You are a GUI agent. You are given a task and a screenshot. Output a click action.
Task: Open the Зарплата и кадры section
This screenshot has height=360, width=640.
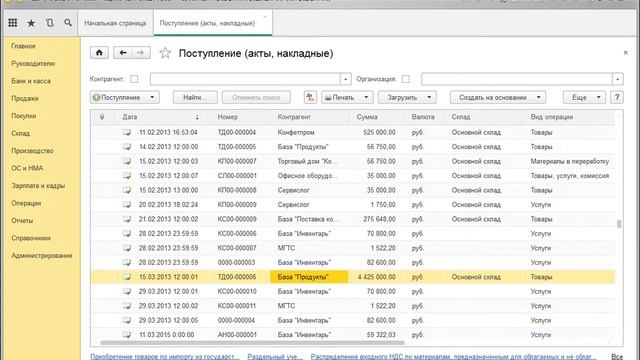click(38, 186)
